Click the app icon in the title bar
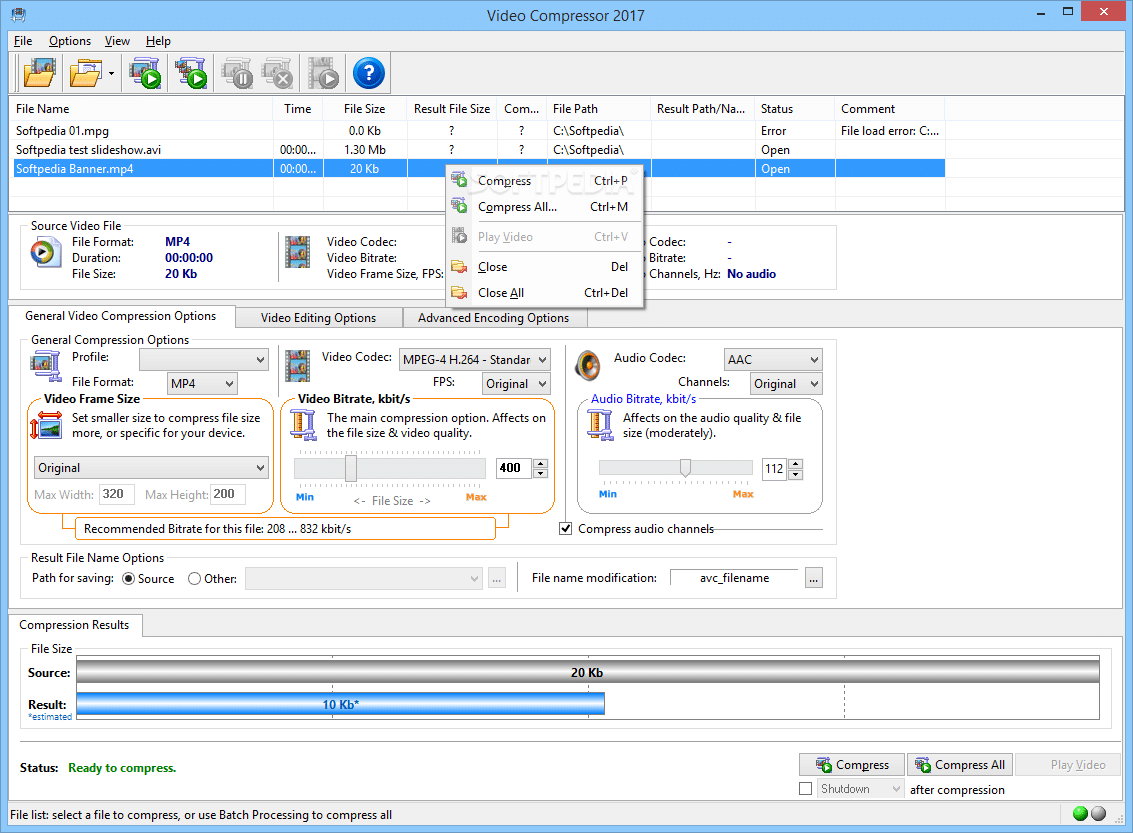This screenshot has height=833, width=1133. (x=18, y=14)
